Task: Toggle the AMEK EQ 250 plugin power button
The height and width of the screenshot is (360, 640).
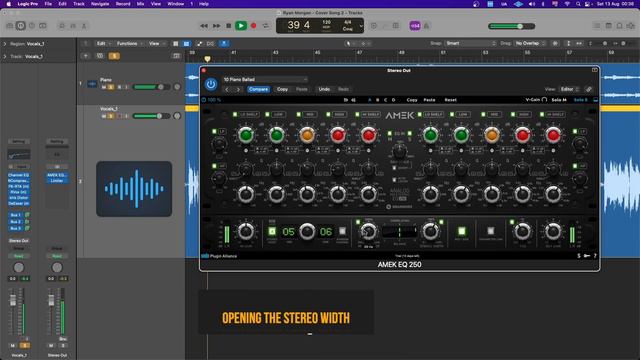Action: pyautogui.click(x=211, y=84)
